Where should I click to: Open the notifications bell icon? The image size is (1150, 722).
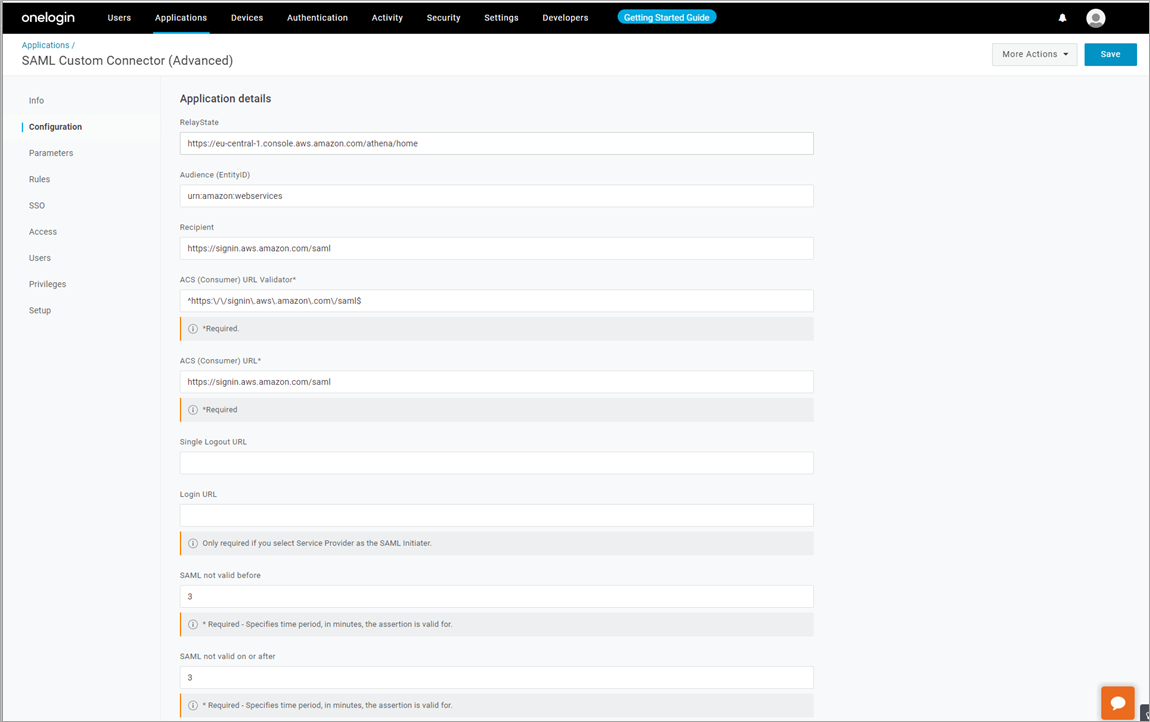click(1062, 18)
